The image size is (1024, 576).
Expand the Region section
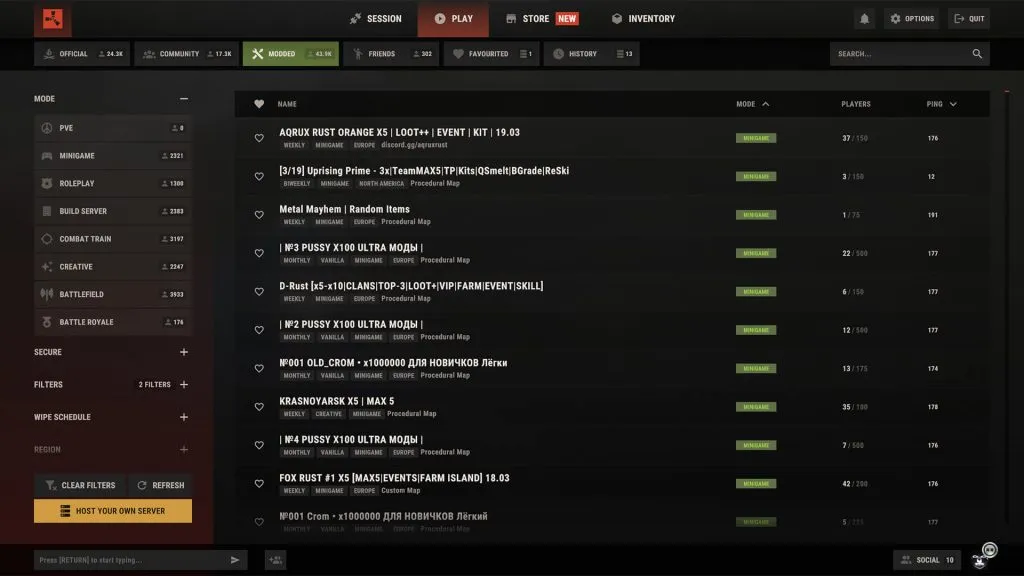(184, 449)
